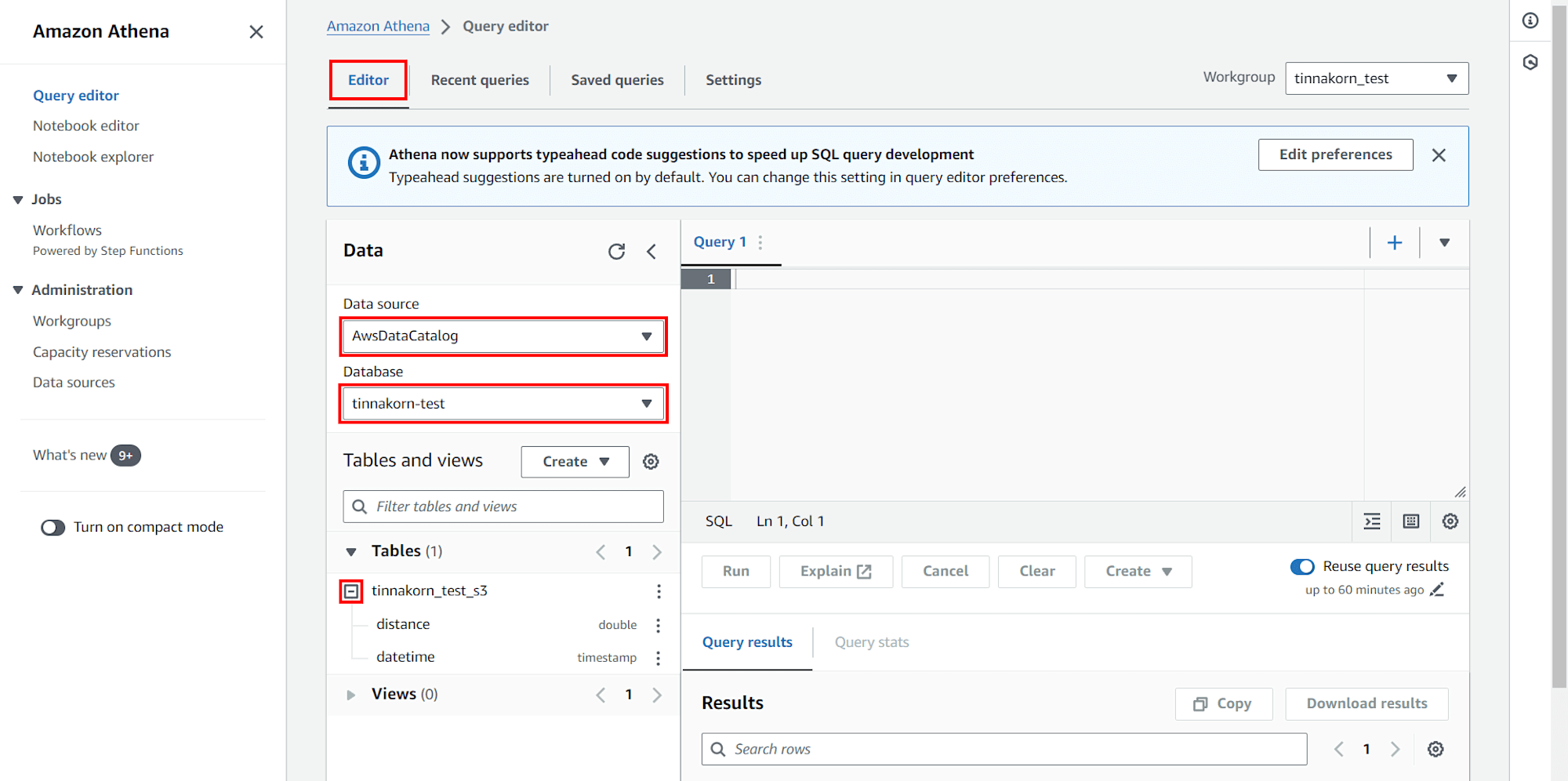The width and height of the screenshot is (1568, 781).
Task: Open Query 1 tab options menu
Action: [760, 242]
